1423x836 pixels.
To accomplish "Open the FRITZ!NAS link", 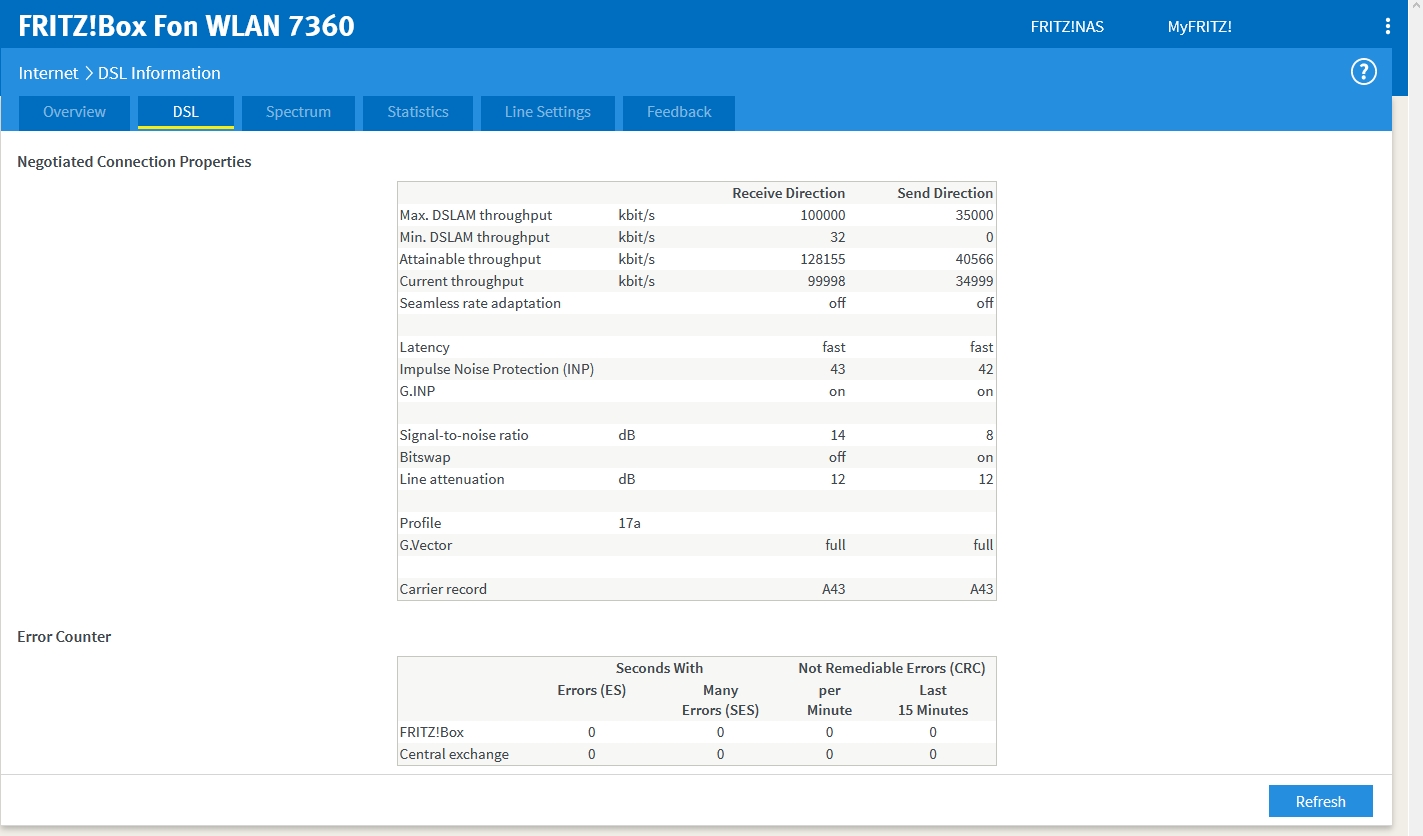I will coord(1067,27).
